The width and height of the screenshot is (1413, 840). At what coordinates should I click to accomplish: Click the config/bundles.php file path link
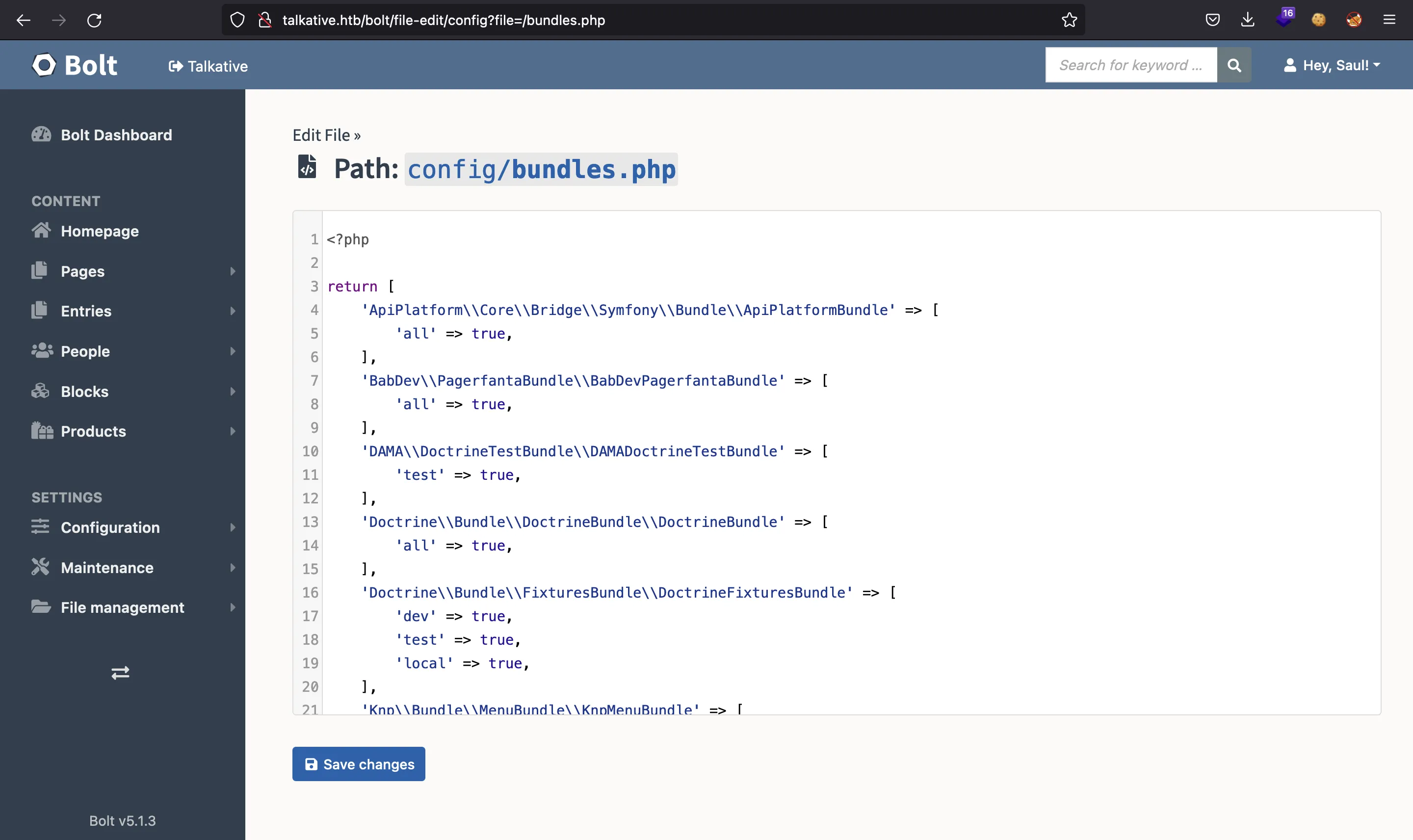pos(541,168)
